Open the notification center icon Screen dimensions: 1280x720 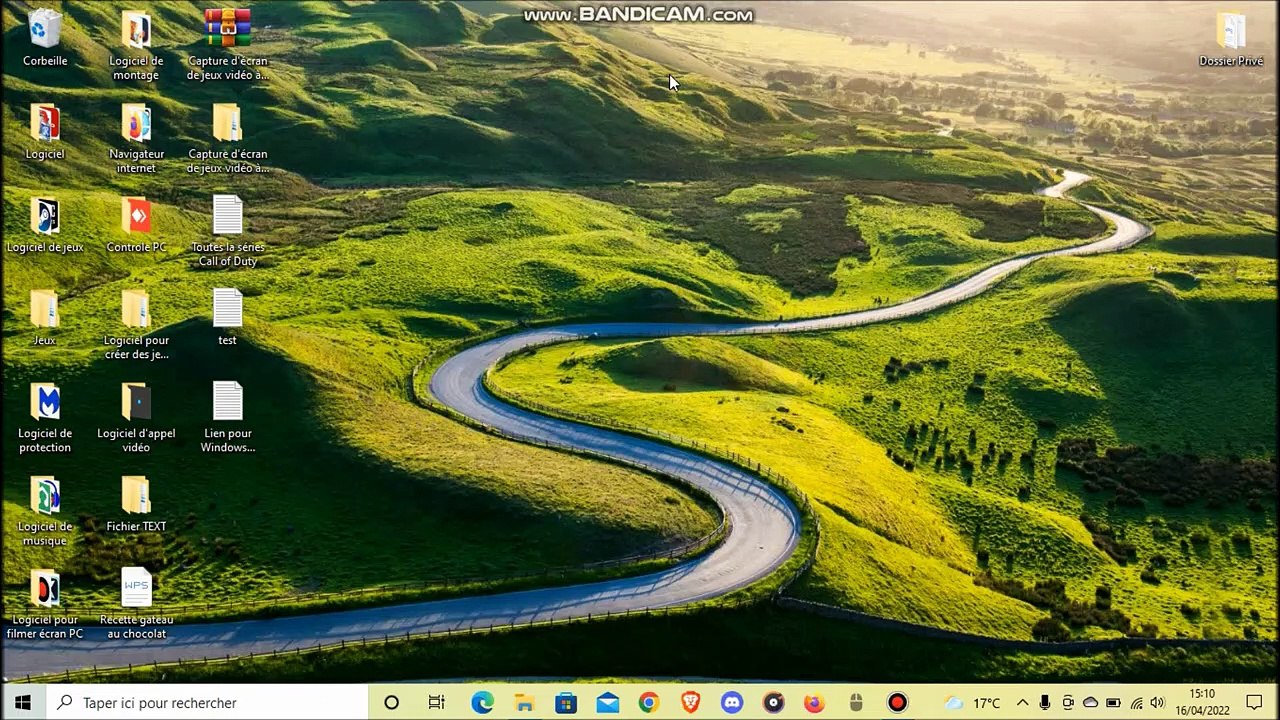[1254, 703]
